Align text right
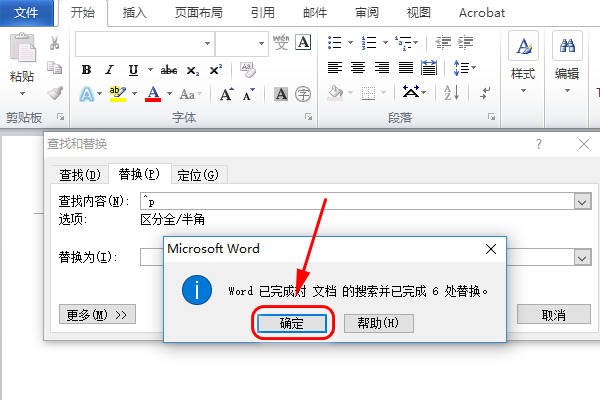Viewport: 600px width, 400px height. coord(382,68)
